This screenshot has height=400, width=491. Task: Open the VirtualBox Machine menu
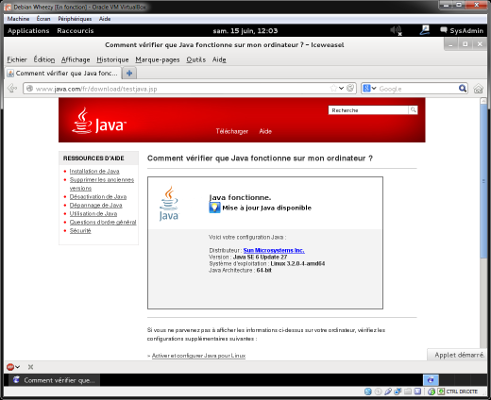point(18,19)
